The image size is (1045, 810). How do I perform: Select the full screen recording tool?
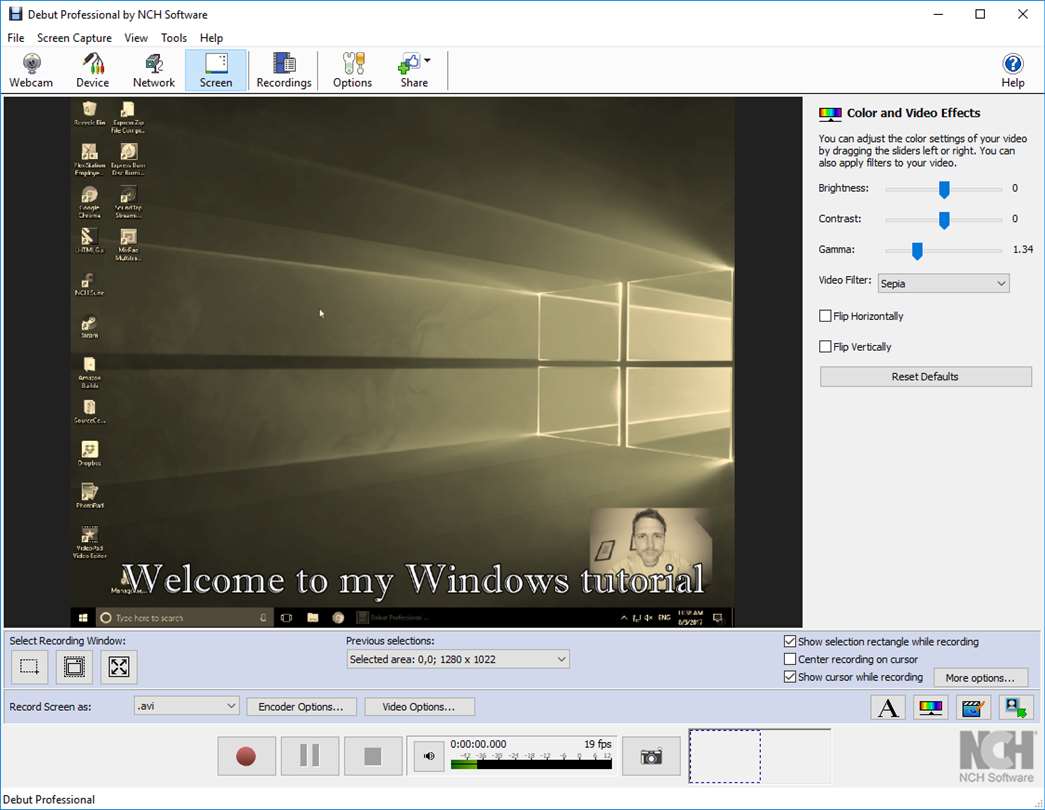click(x=119, y=666)
